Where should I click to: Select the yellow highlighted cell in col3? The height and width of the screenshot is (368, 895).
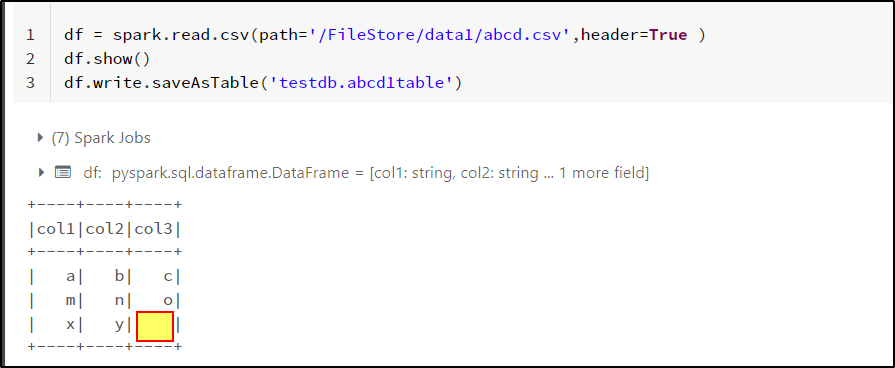pyautogui.click(x=155, y=326)
